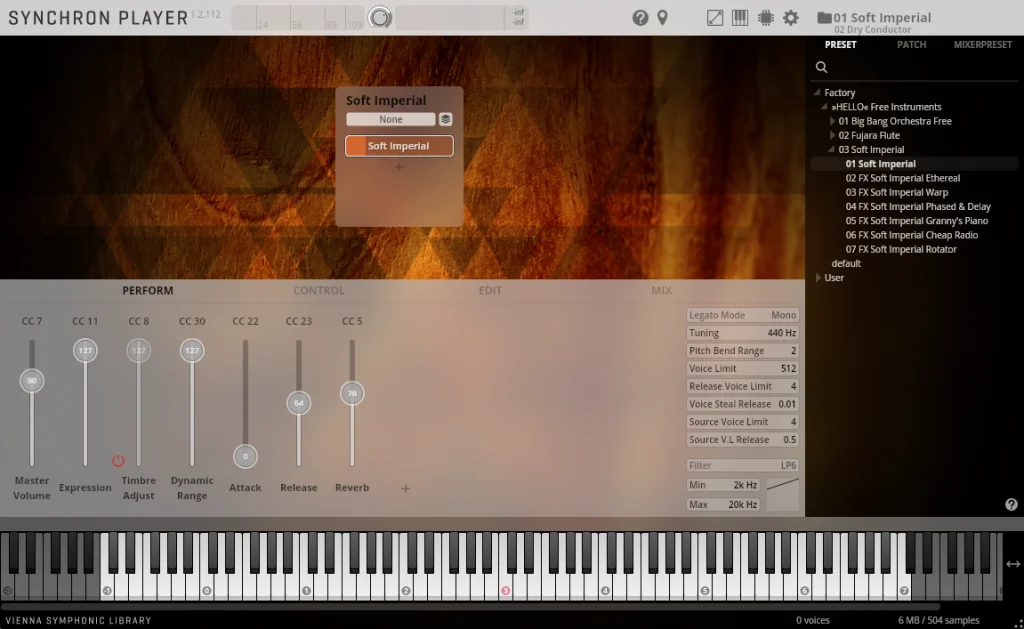Click the Pitch Bend Range value field

(x=743, y=350)
